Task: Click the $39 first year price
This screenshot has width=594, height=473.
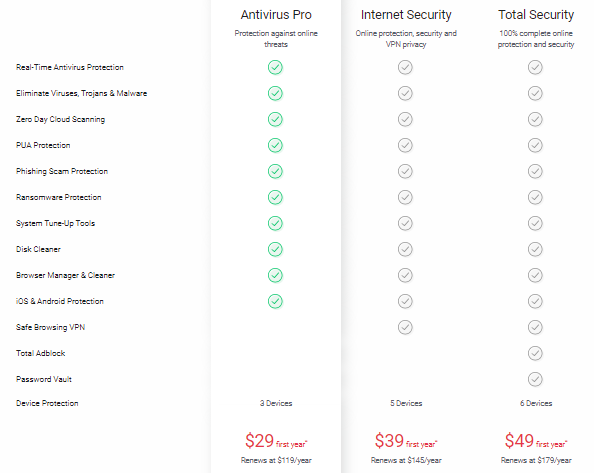Action: (406, 441)
